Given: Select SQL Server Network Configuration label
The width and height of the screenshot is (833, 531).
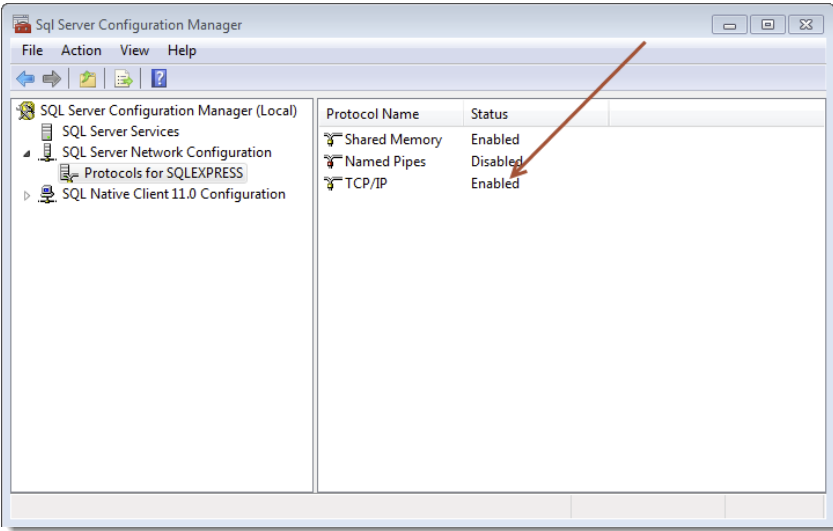Looking at the screenshot, I should [167, 152].
